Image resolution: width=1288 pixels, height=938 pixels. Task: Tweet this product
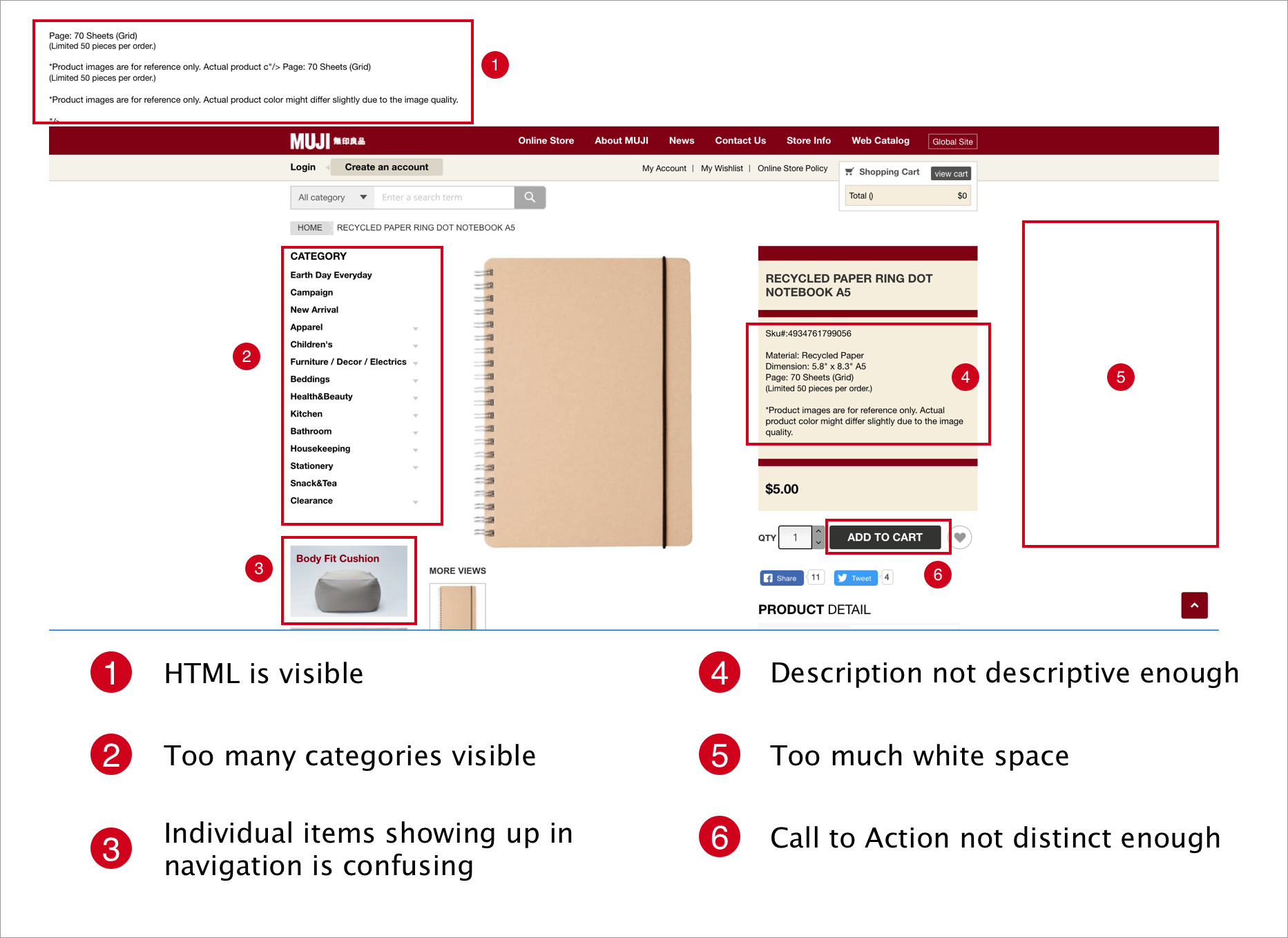point(855,578)
